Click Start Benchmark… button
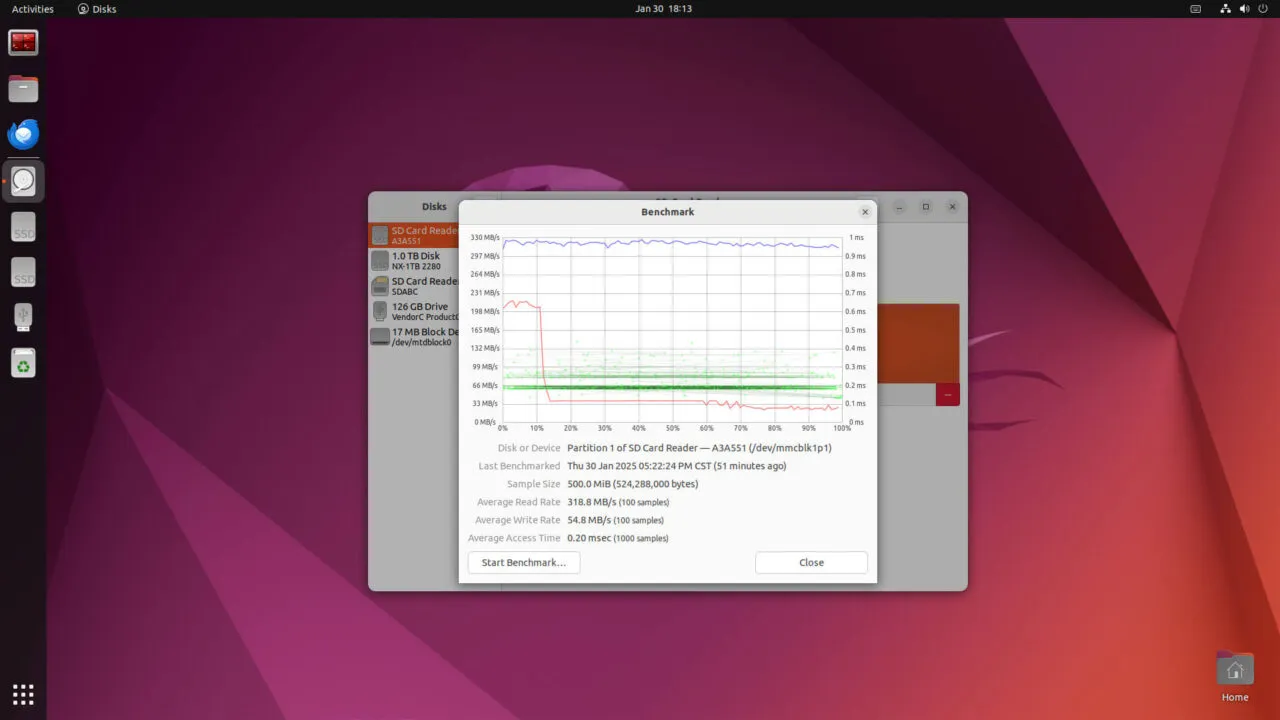The width and height of the screenshot is (1280, 720). coord(523,562)
